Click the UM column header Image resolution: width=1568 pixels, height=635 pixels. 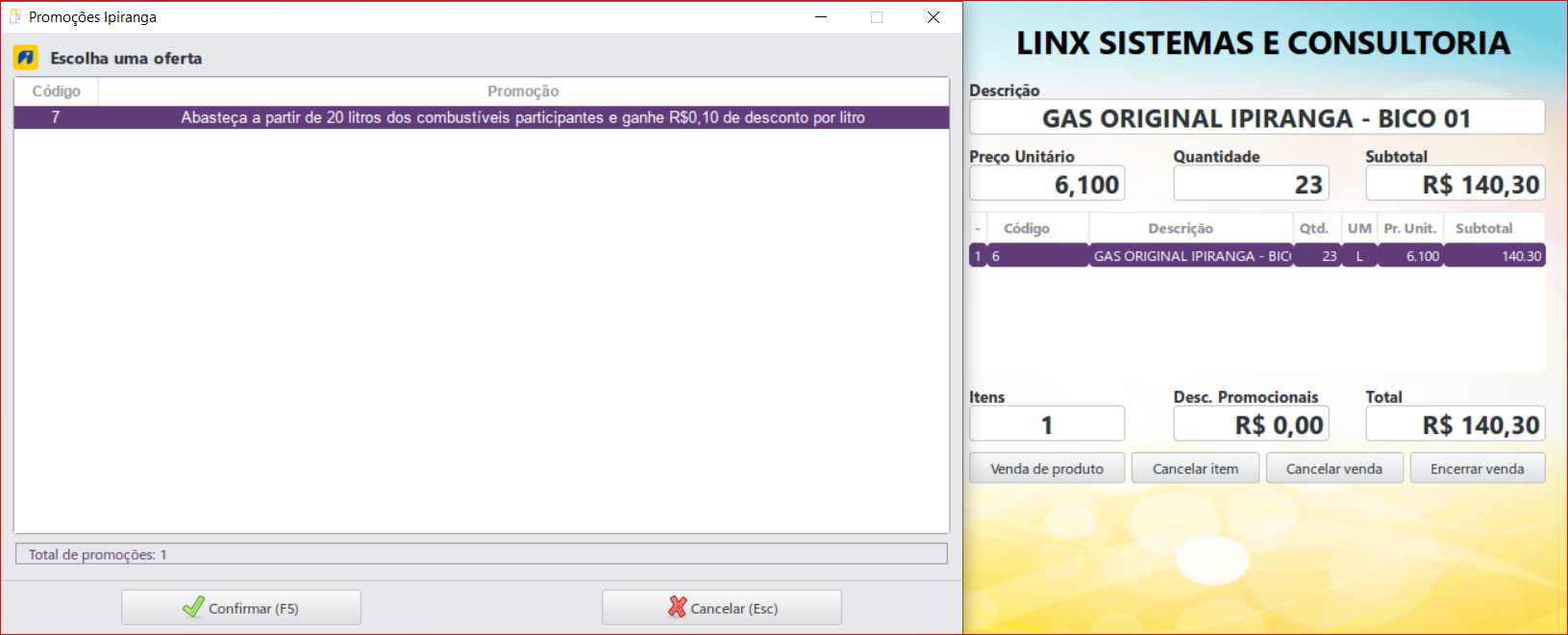1359,229
